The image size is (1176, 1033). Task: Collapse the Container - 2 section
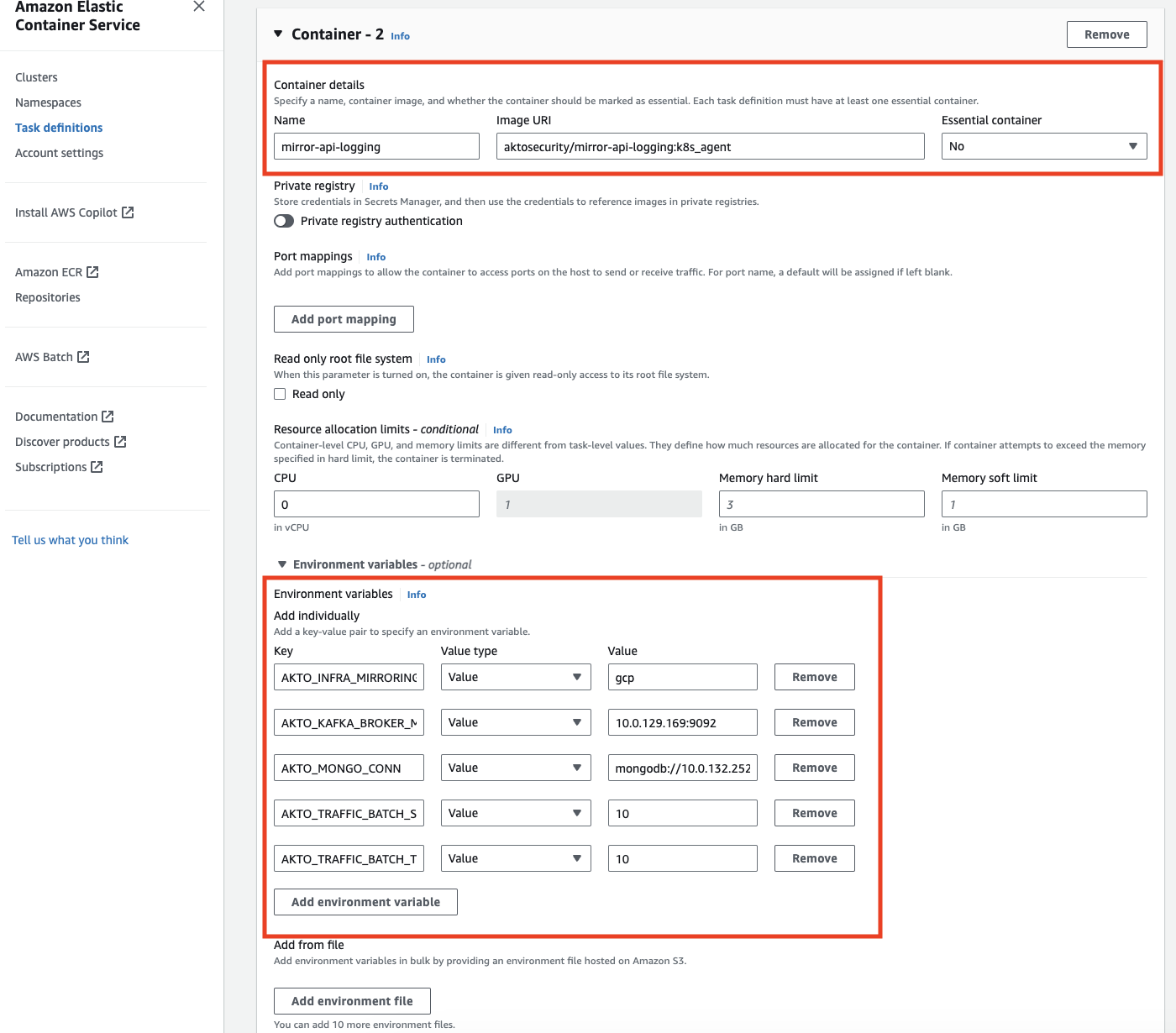278,34
